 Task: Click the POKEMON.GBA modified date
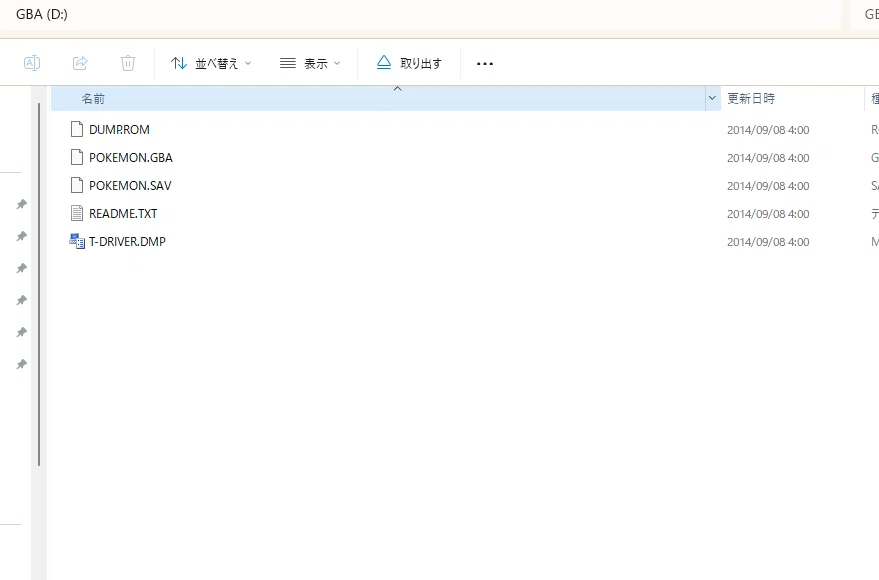coord(768,158)
